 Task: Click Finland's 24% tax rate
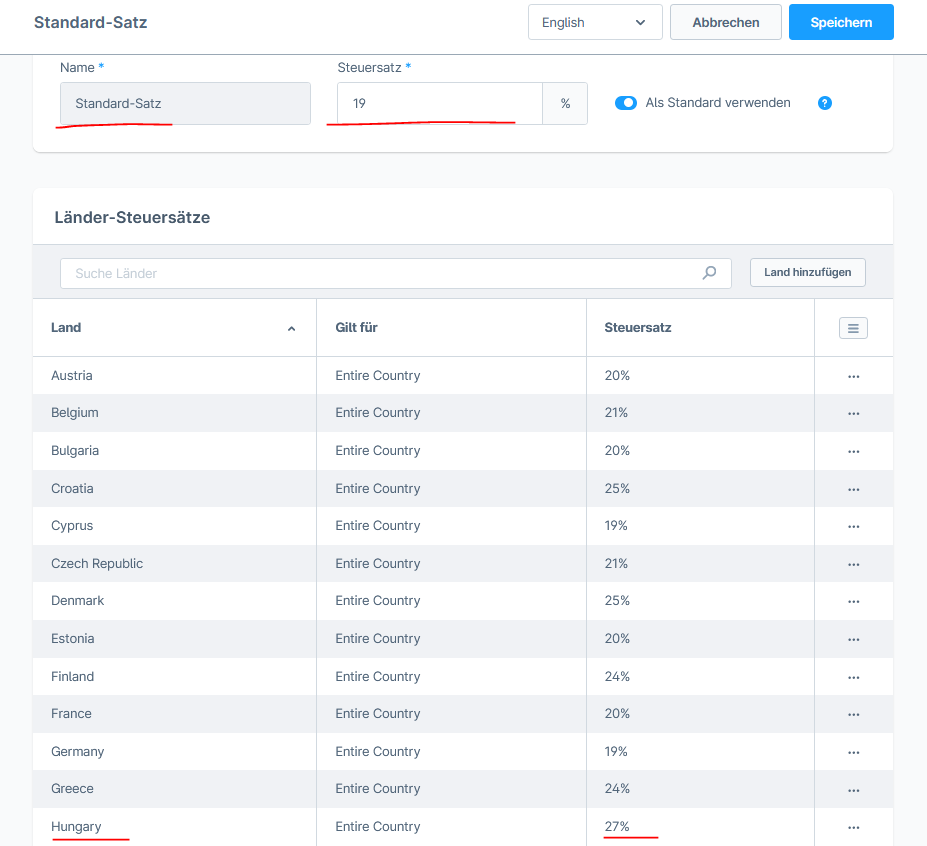point(617,676)
